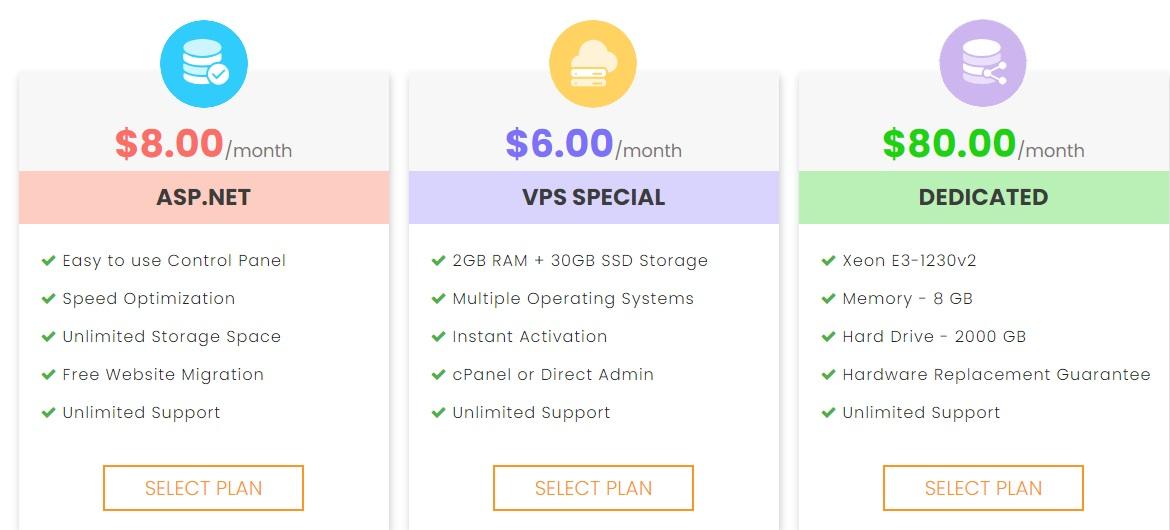Click the $8.00 per month price
Viewport: 1170px width, 530px height.
(x=203, y=145)
